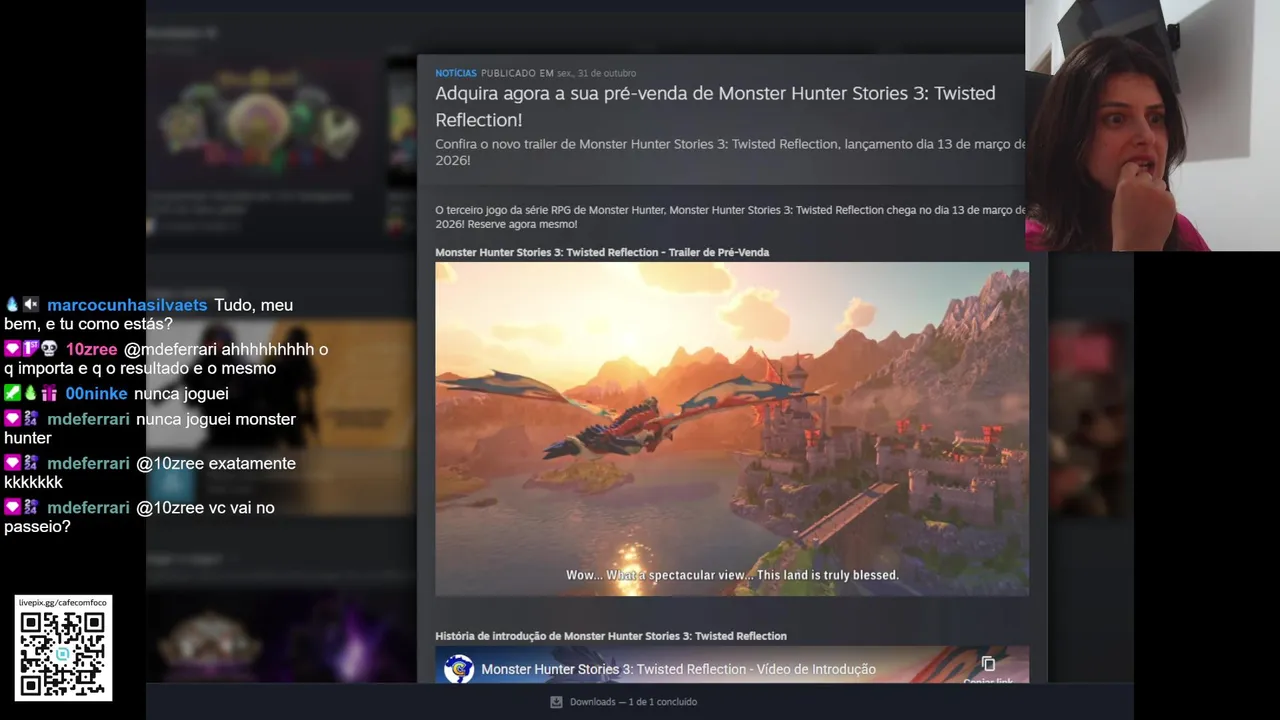The width and height of the screenshot is (1280, 720).
Task: Click mdeferrari on the 'nunca joguei monster hunter' message
Action: [88, 419]
